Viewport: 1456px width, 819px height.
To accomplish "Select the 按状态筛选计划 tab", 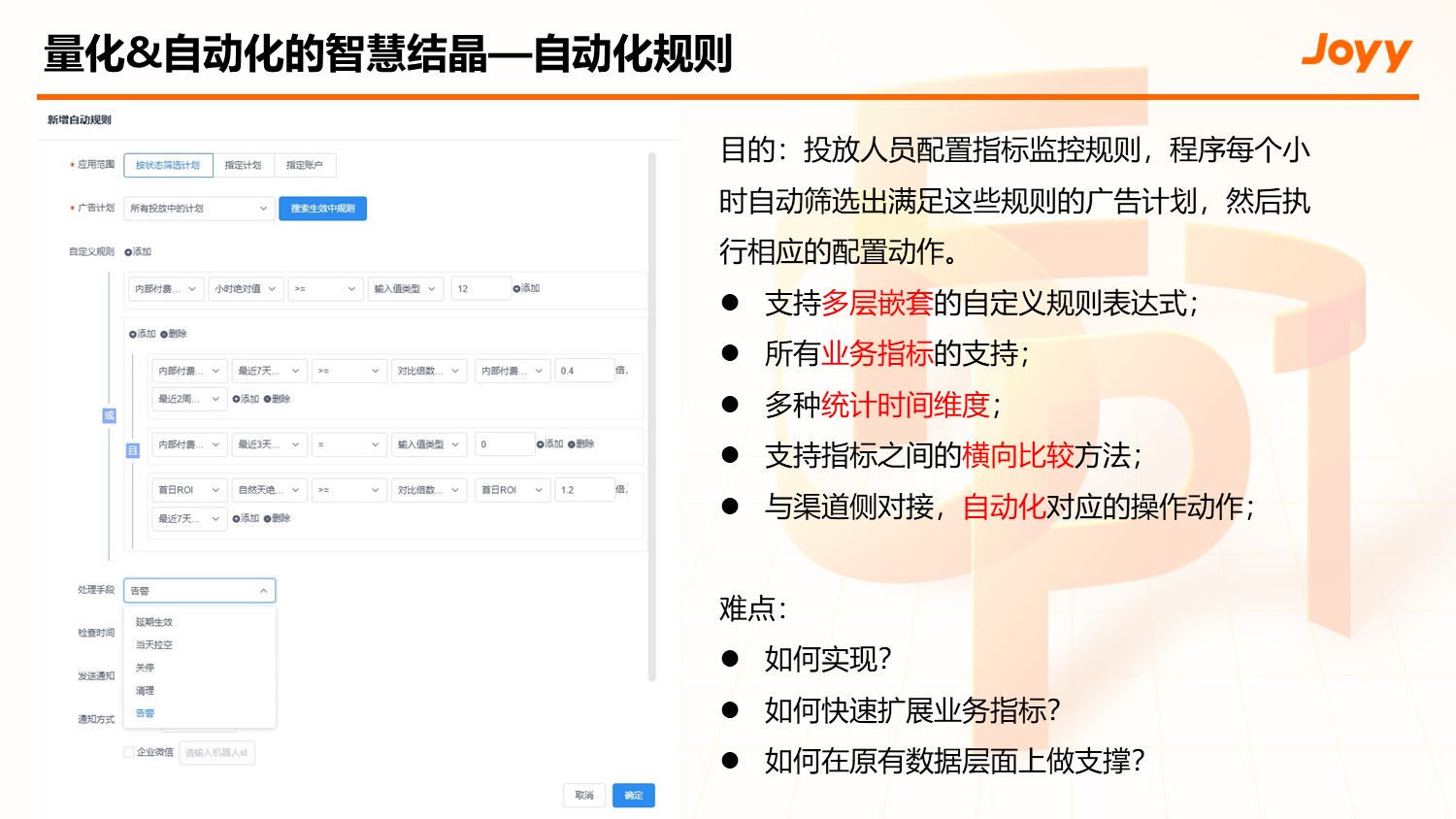I will (168, 166).
